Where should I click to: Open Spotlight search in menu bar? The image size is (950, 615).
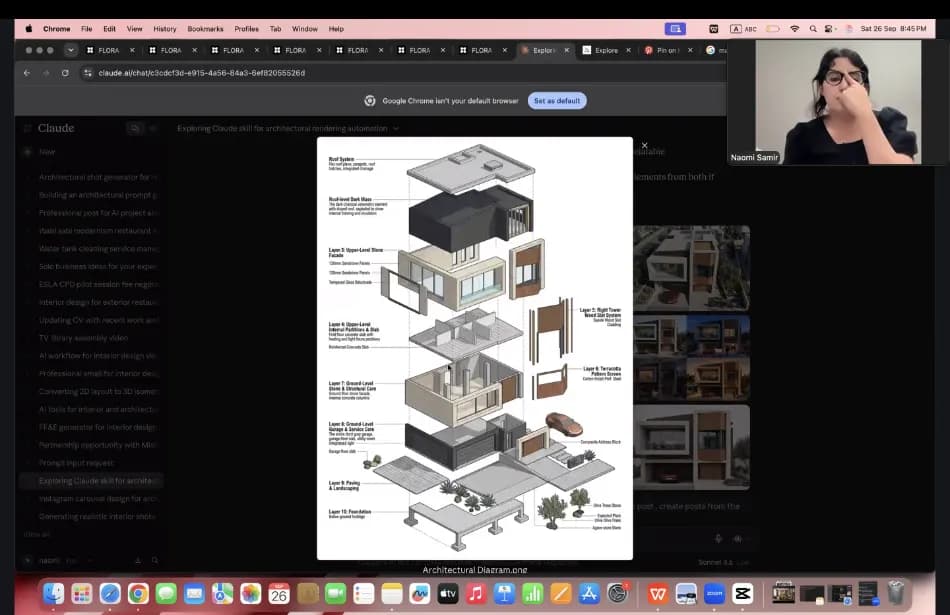point(813,28)
